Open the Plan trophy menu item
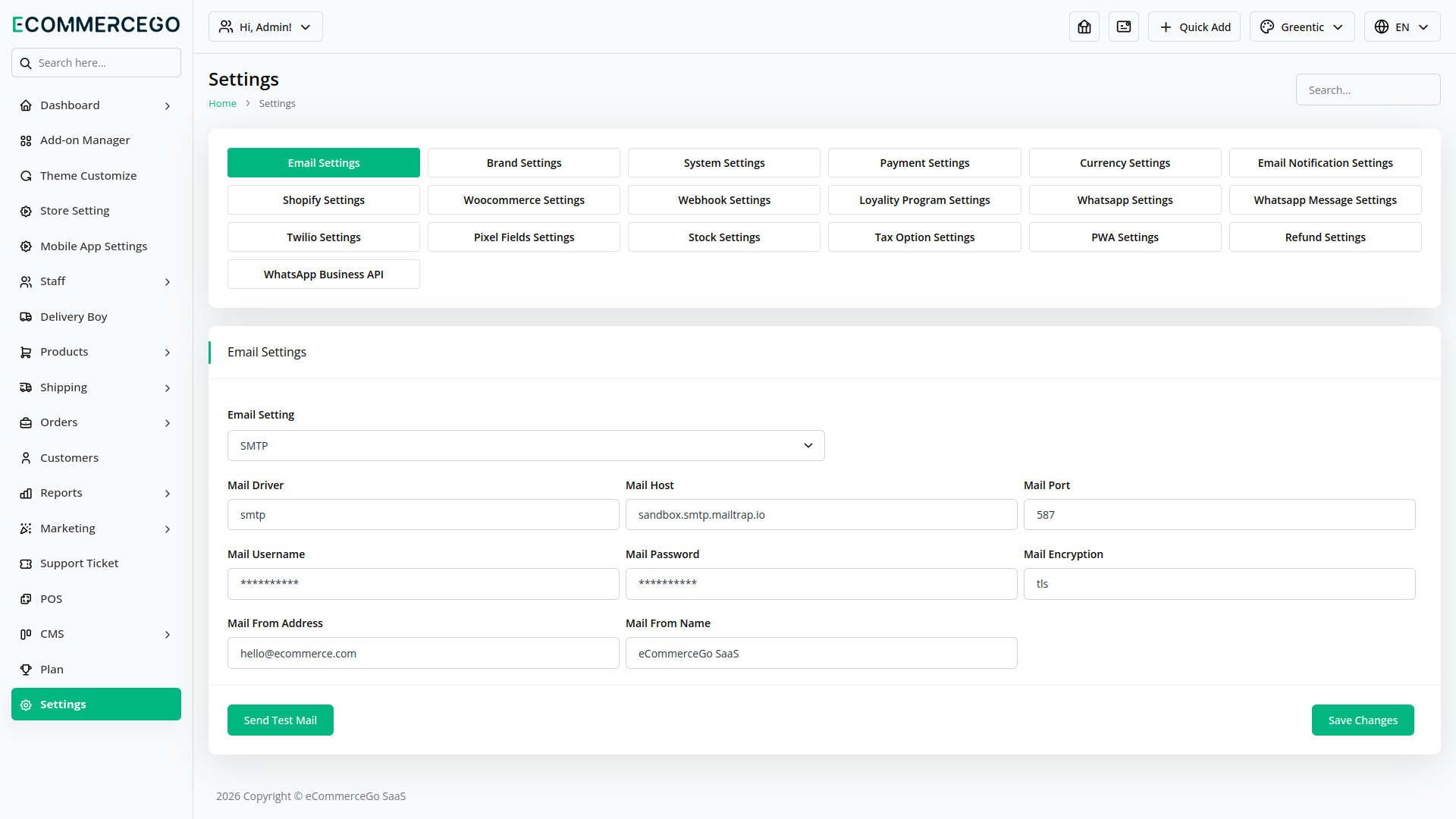The height and width of the screenshot is (819, 1456). point(52,670)
